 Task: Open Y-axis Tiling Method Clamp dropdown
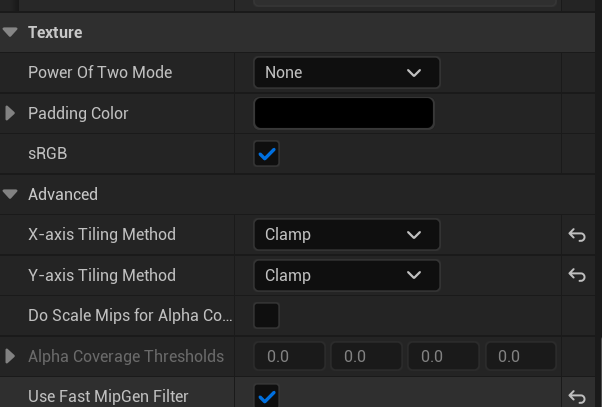[x=347, y=275]
